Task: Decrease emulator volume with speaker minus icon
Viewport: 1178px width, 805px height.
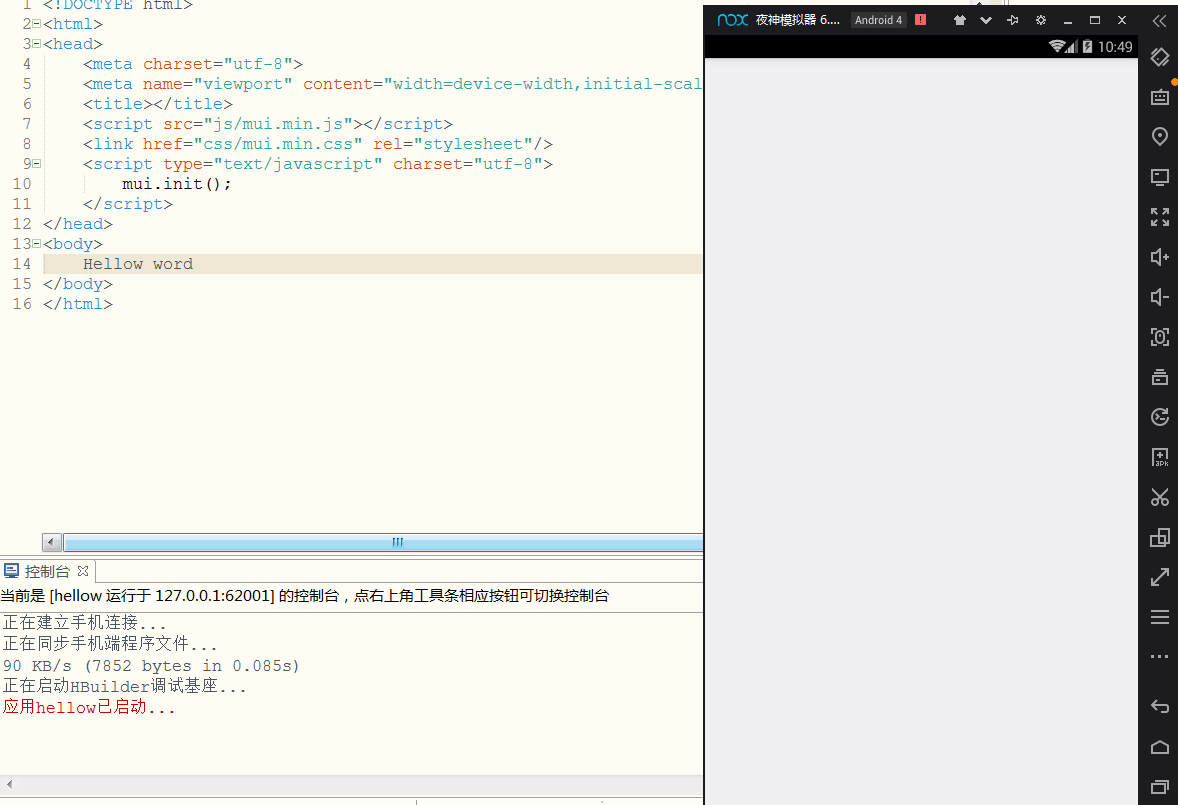Action: [x=1160, y=297]
